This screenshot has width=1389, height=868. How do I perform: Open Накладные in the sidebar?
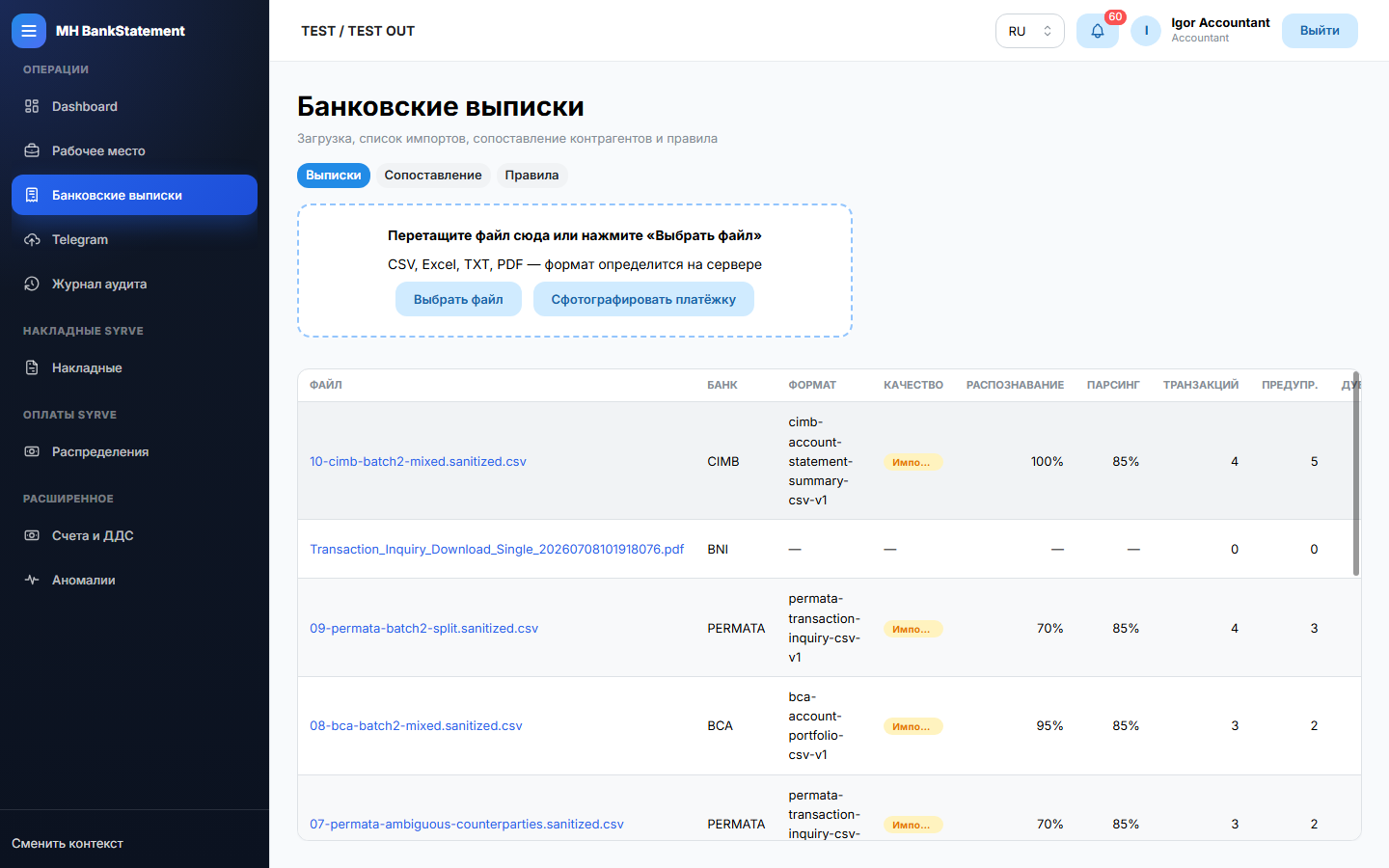coord(134,367)
